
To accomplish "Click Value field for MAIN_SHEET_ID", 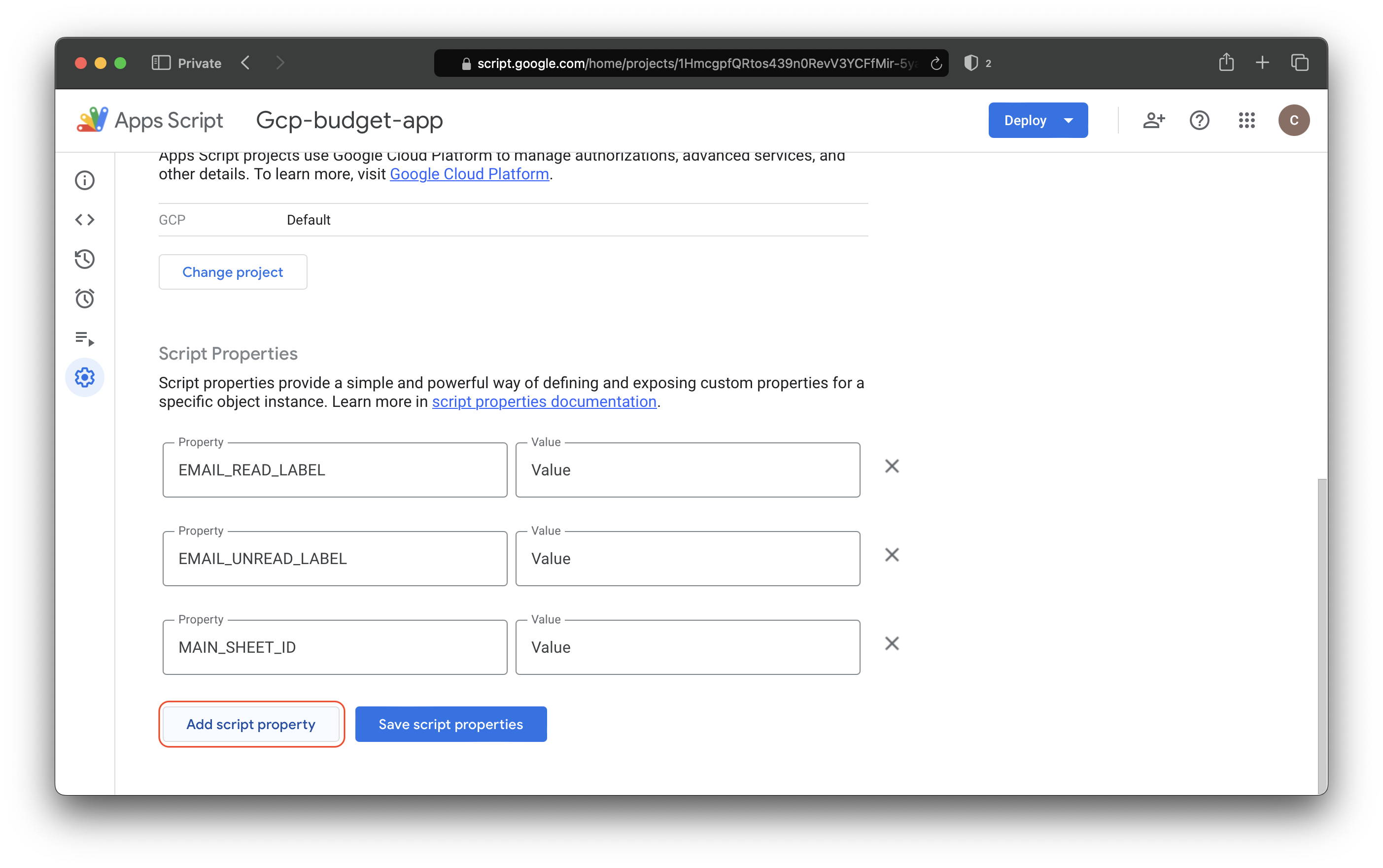I will tap(688, 647).
